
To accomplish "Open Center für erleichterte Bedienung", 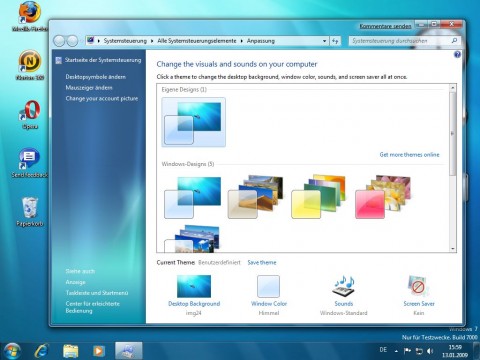I will coord(93,307).
